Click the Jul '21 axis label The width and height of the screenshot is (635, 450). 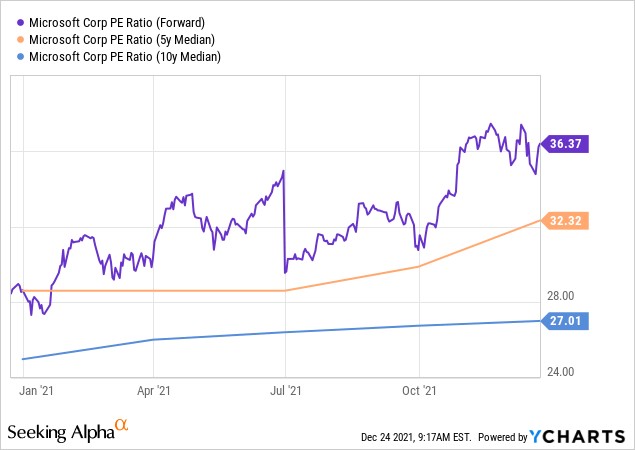(x=286, y=391)
